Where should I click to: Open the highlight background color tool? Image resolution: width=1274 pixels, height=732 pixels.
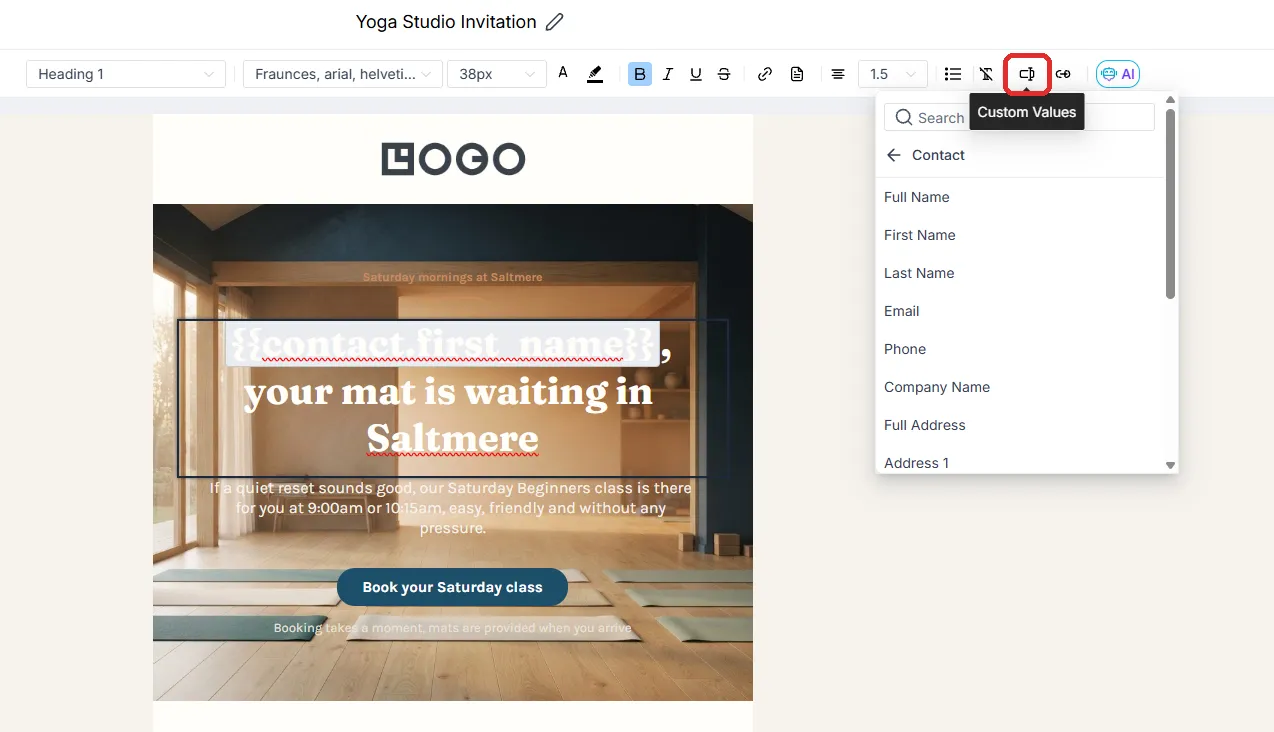(595, 74)
